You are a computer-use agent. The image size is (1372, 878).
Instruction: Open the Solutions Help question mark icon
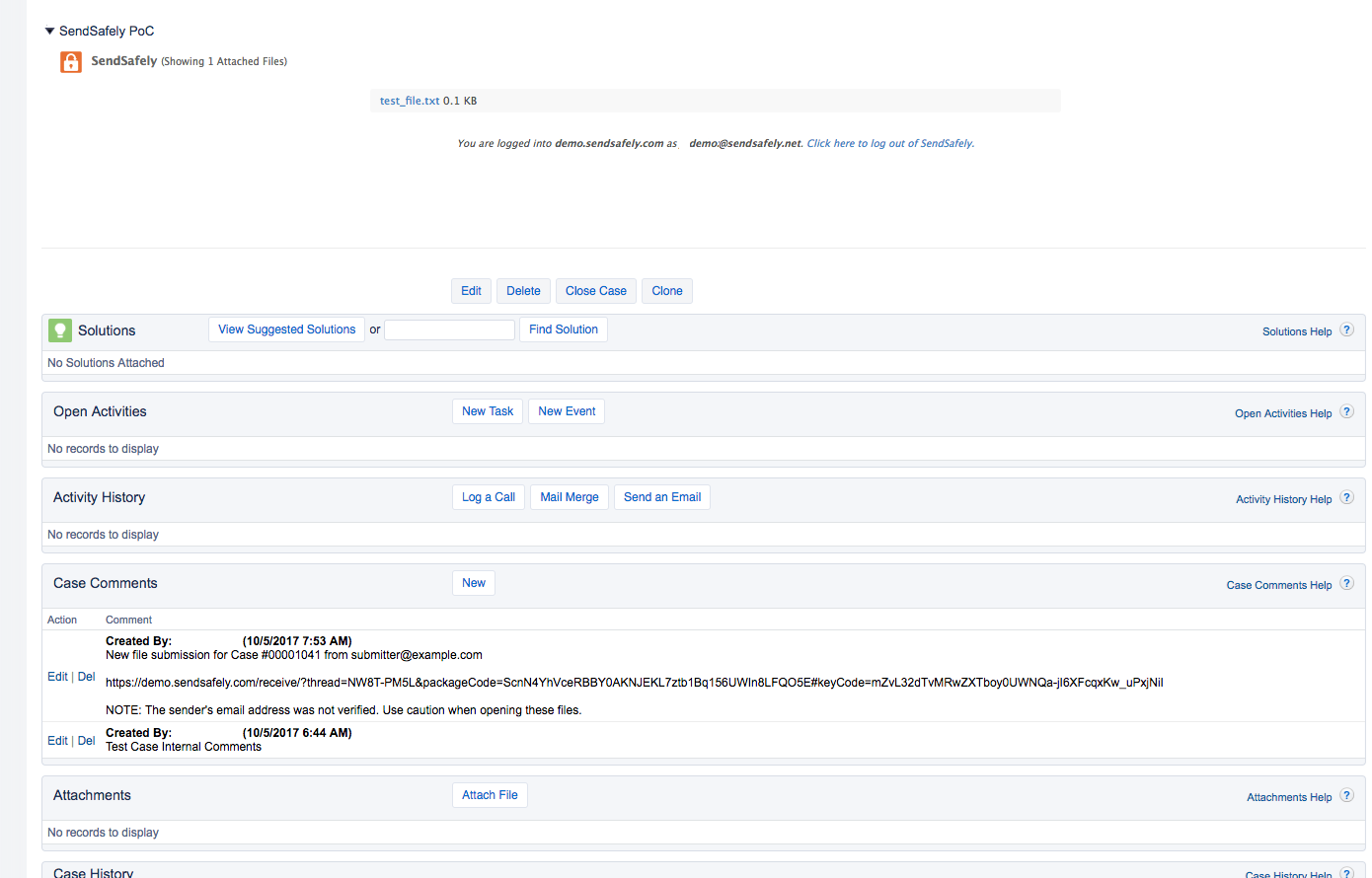[x=1346, y=330]
